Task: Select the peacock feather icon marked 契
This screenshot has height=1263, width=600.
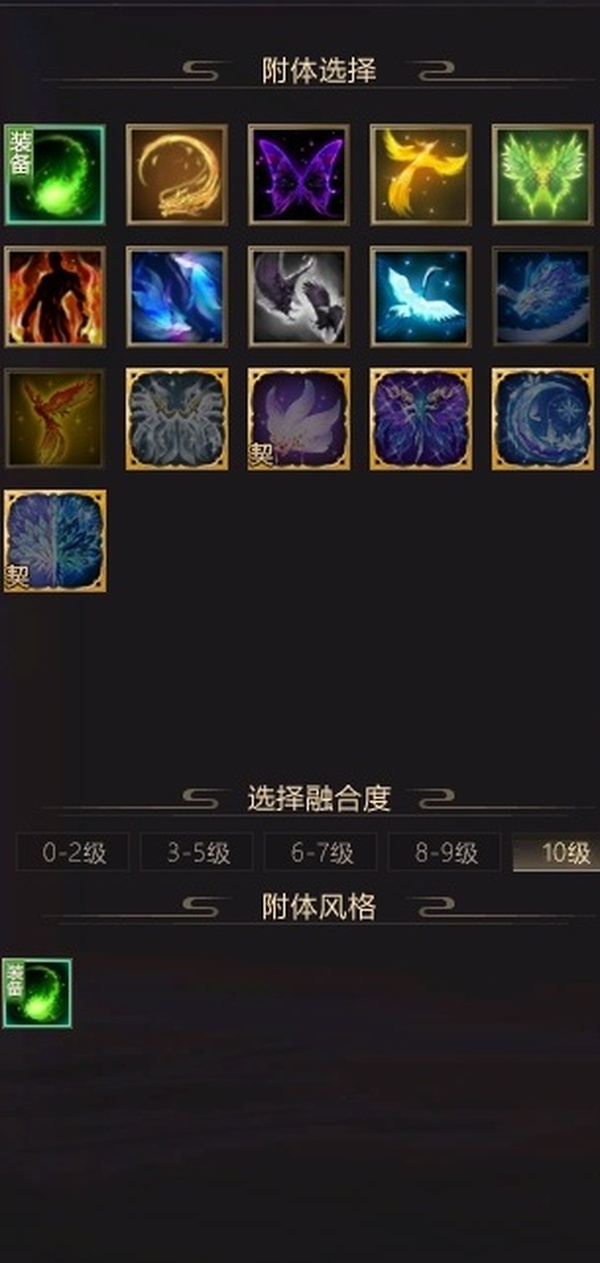Action: (55, 541)
